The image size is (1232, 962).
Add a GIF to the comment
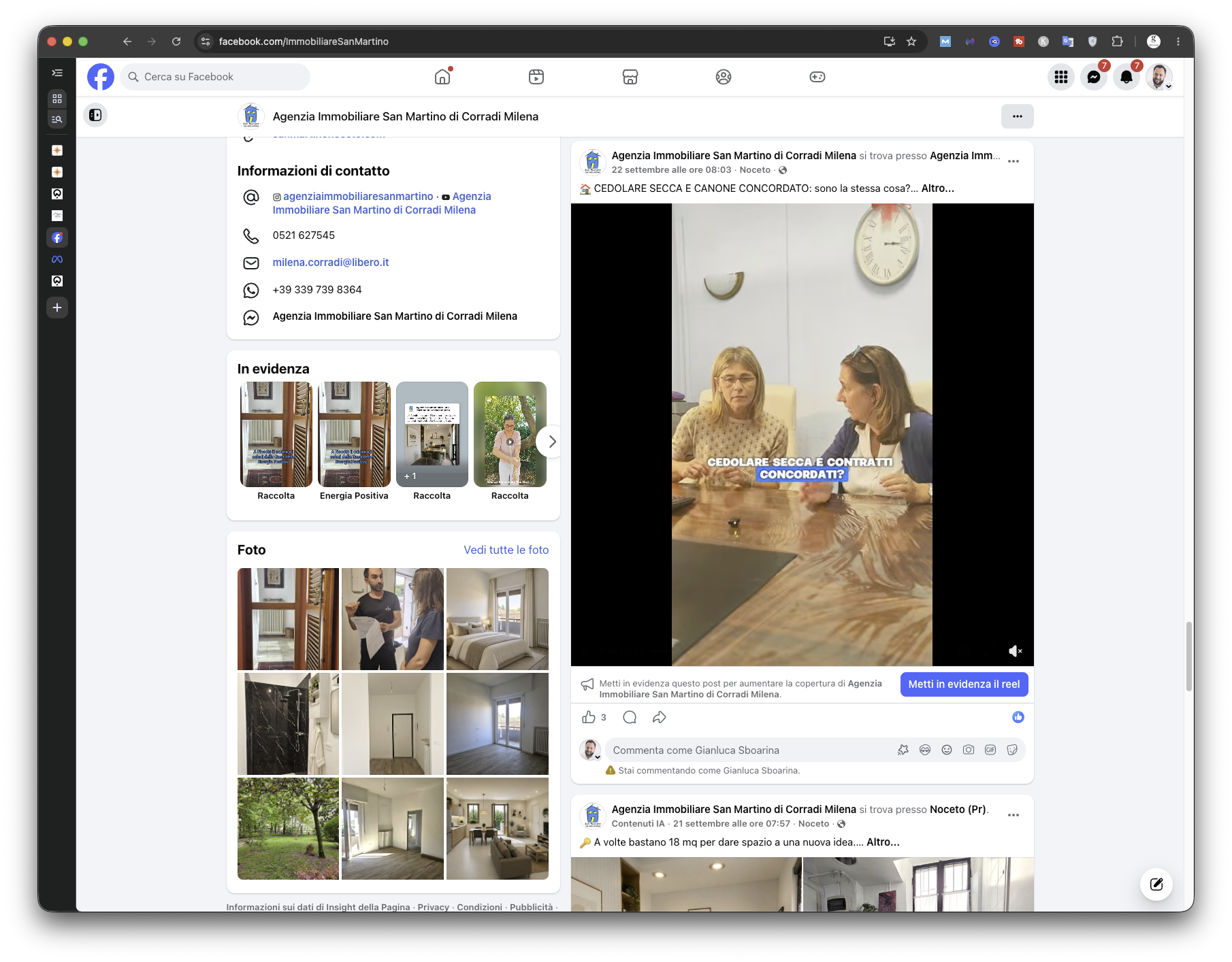tap(990, 750)
